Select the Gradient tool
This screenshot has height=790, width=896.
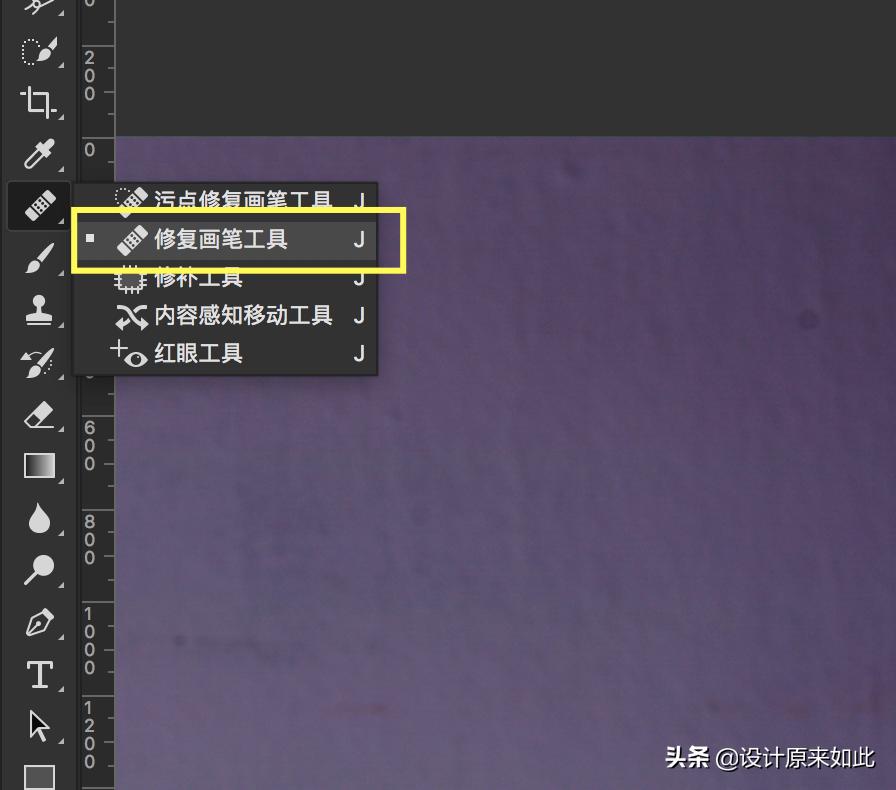[x=38, y=465]
